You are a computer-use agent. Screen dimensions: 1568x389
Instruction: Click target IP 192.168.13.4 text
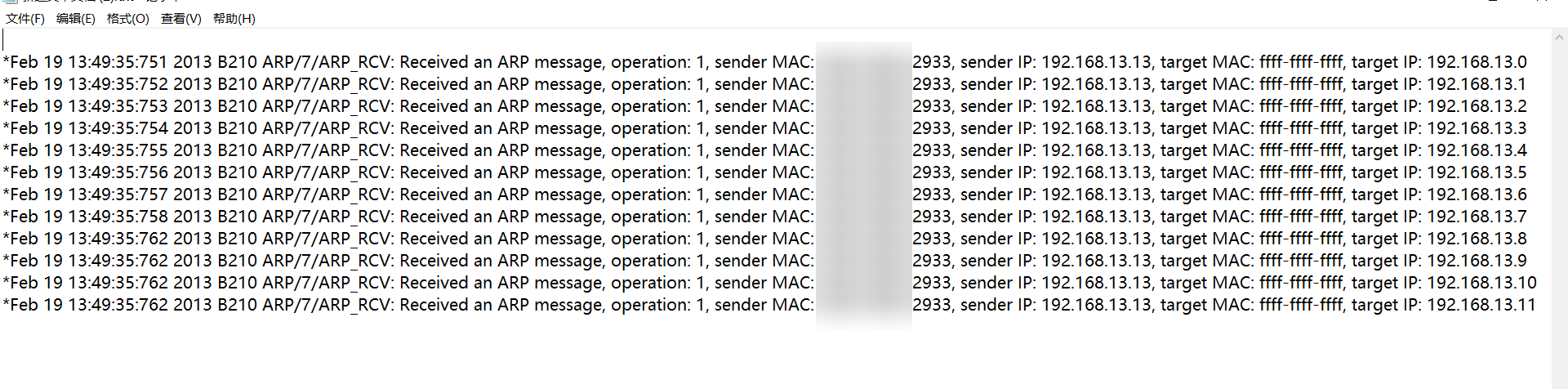1476,150
